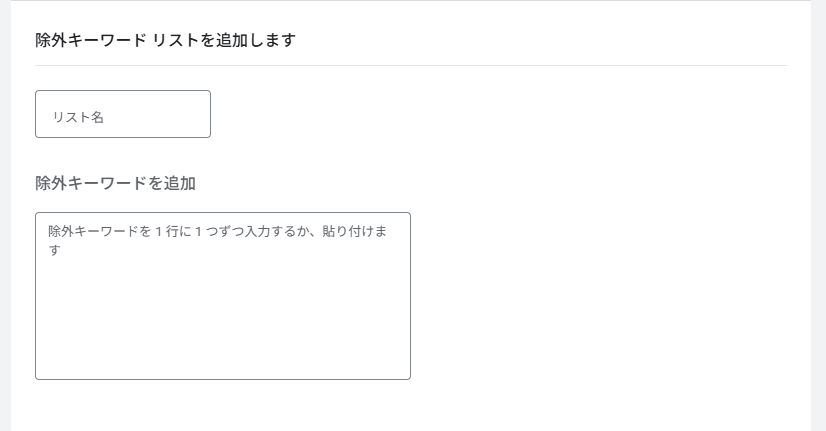Click the 除外キーワードを追加 section label
The image size is (826, 431).
pos(115,183)
